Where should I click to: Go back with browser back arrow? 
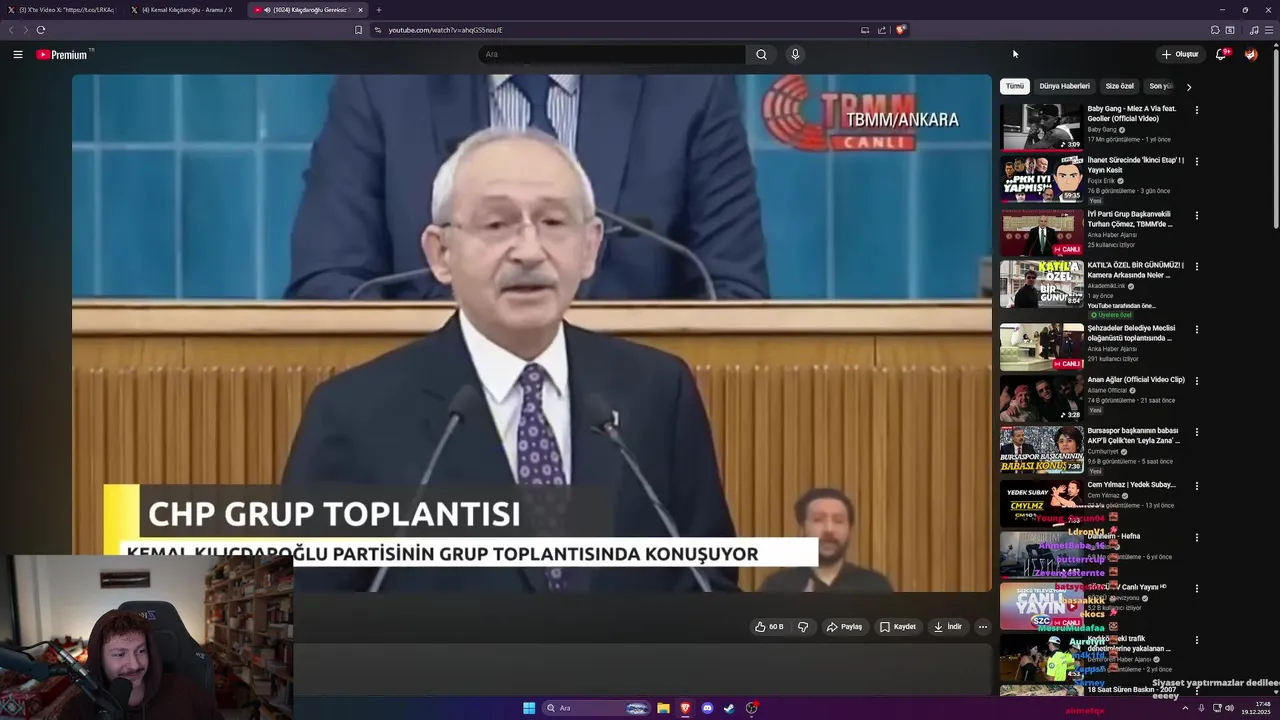11,30
